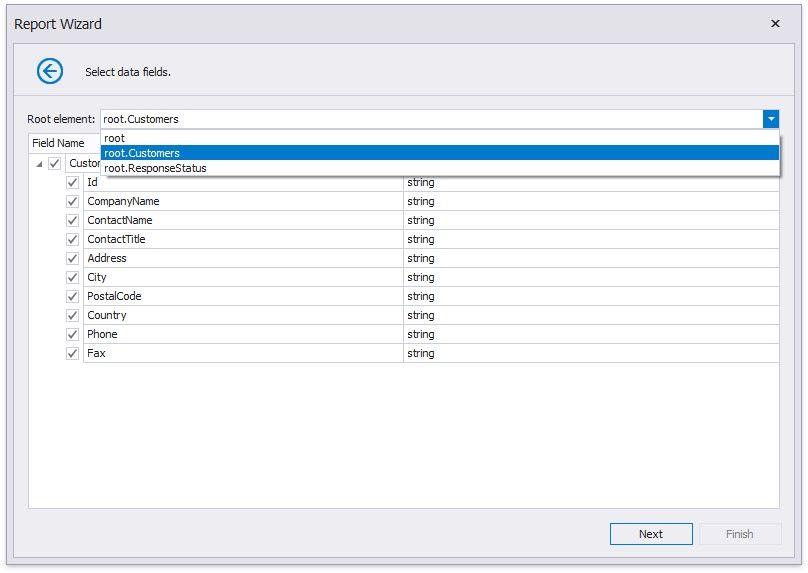Viewport: 808px width, 573px height.
Task: Click the Next button
Action: pyautogui.click(x=650, y=534)
